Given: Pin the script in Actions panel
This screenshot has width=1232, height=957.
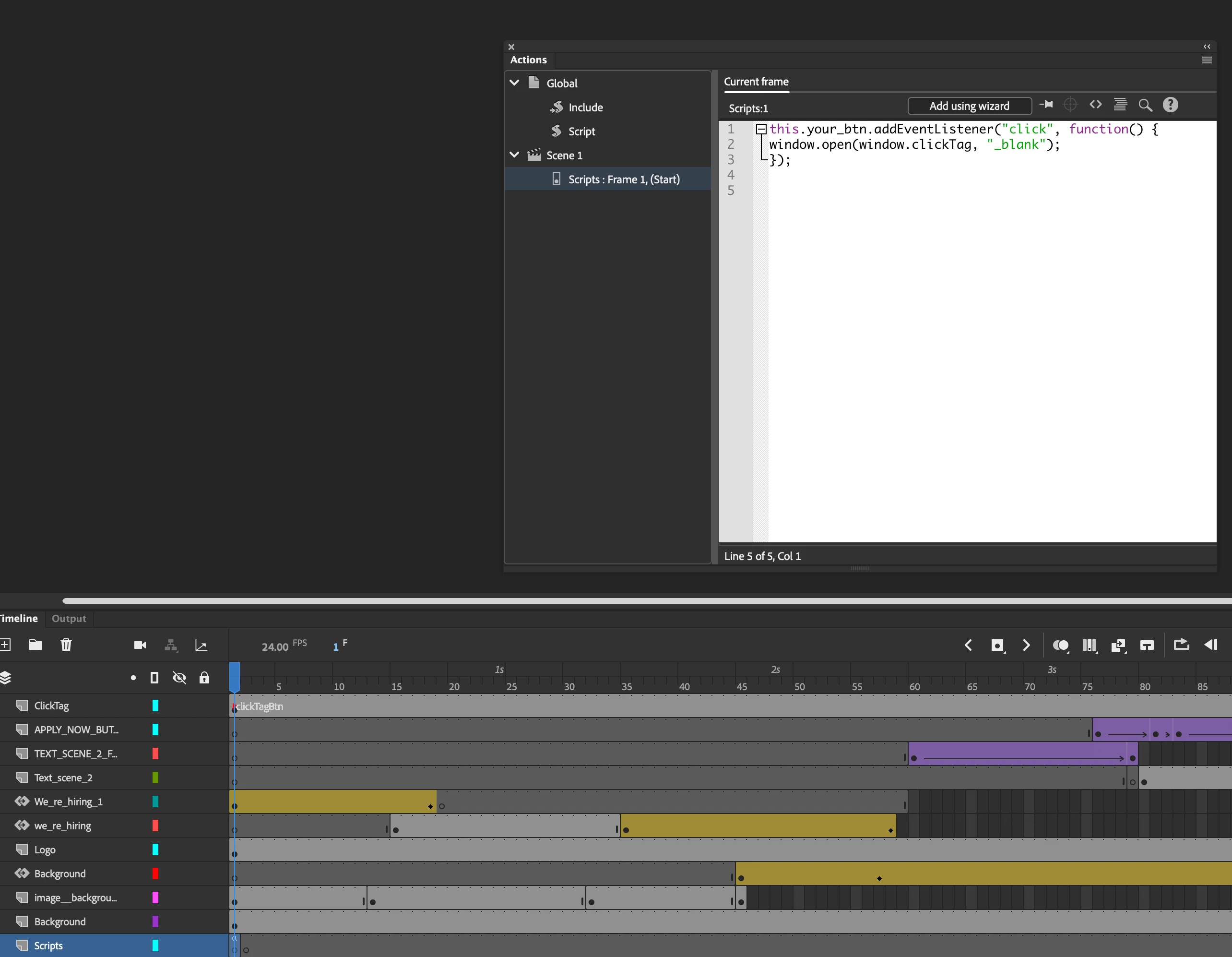Looking at the screenshot, I should [x=1046, y=105].
